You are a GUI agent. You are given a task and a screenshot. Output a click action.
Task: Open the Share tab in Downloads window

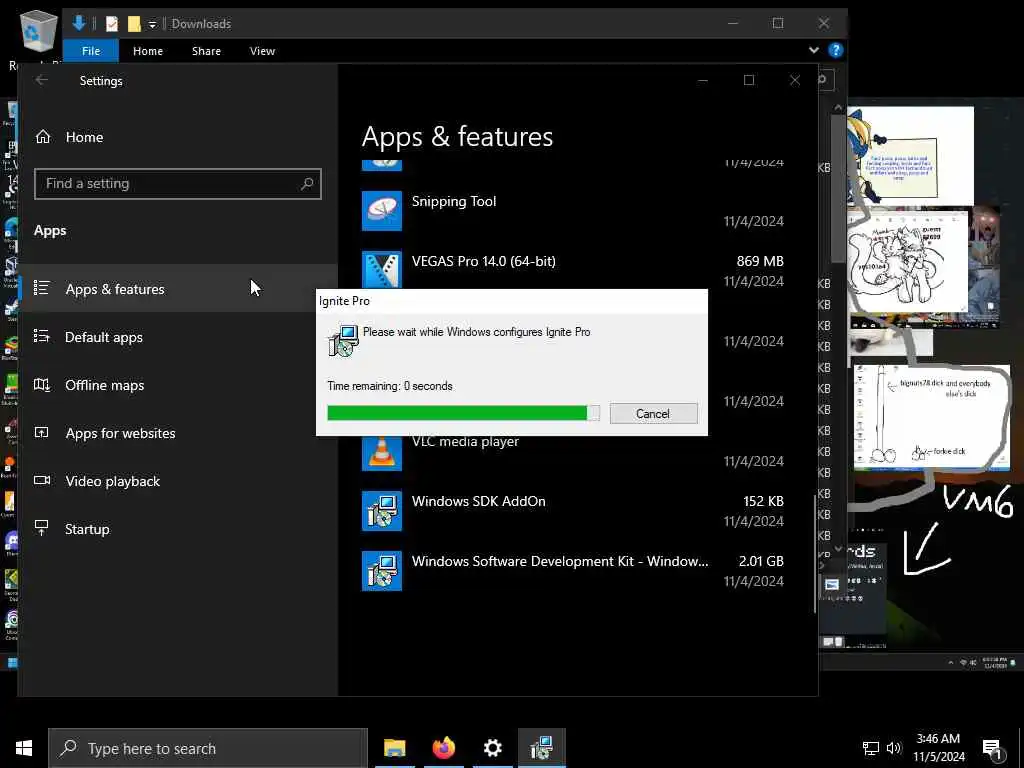206,51
